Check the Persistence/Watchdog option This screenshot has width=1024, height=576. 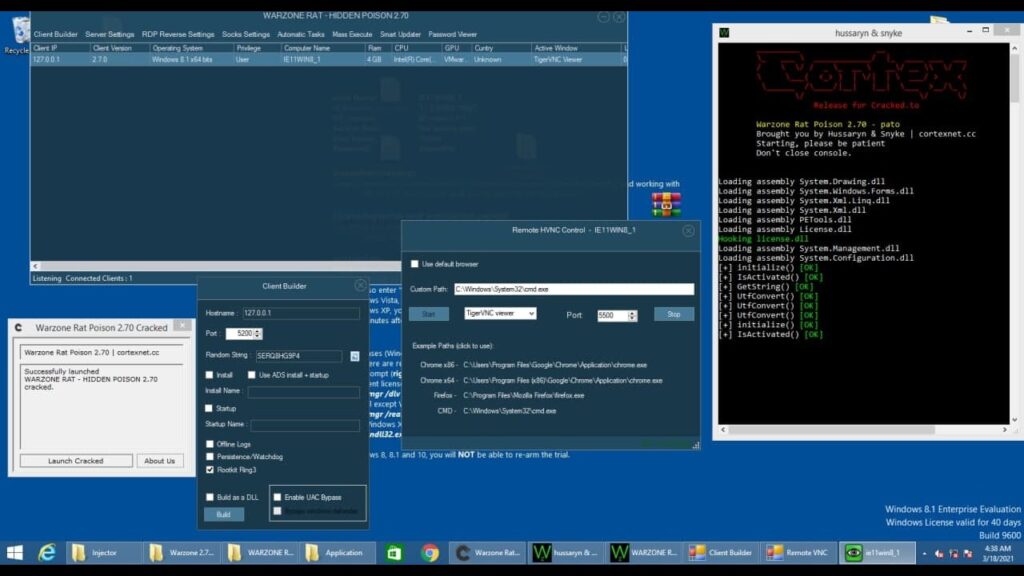click(210, 456)
